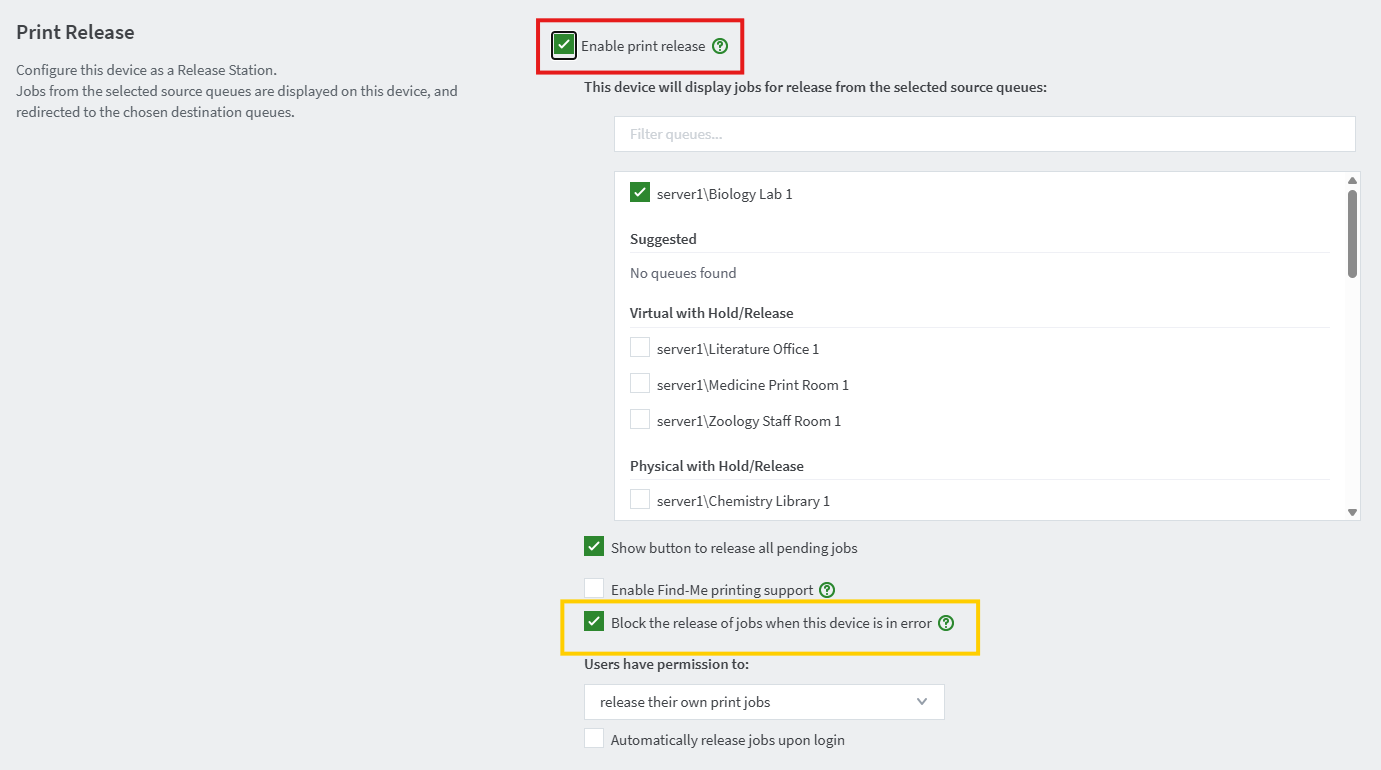Click the 'Suggested' section heading
Screen dimensions: 1381x770
663,239
